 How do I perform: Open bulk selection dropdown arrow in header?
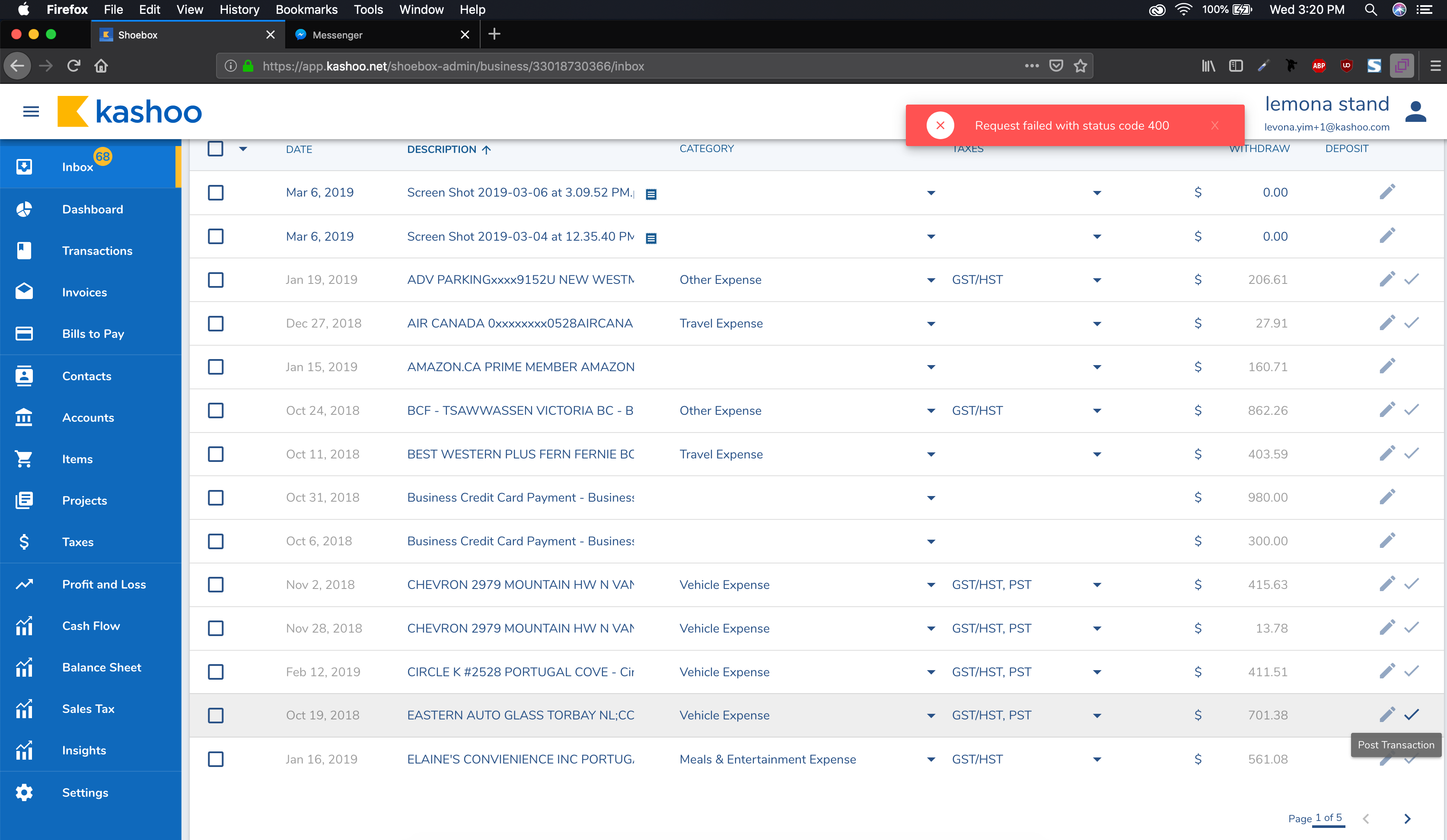click(243, 149)
